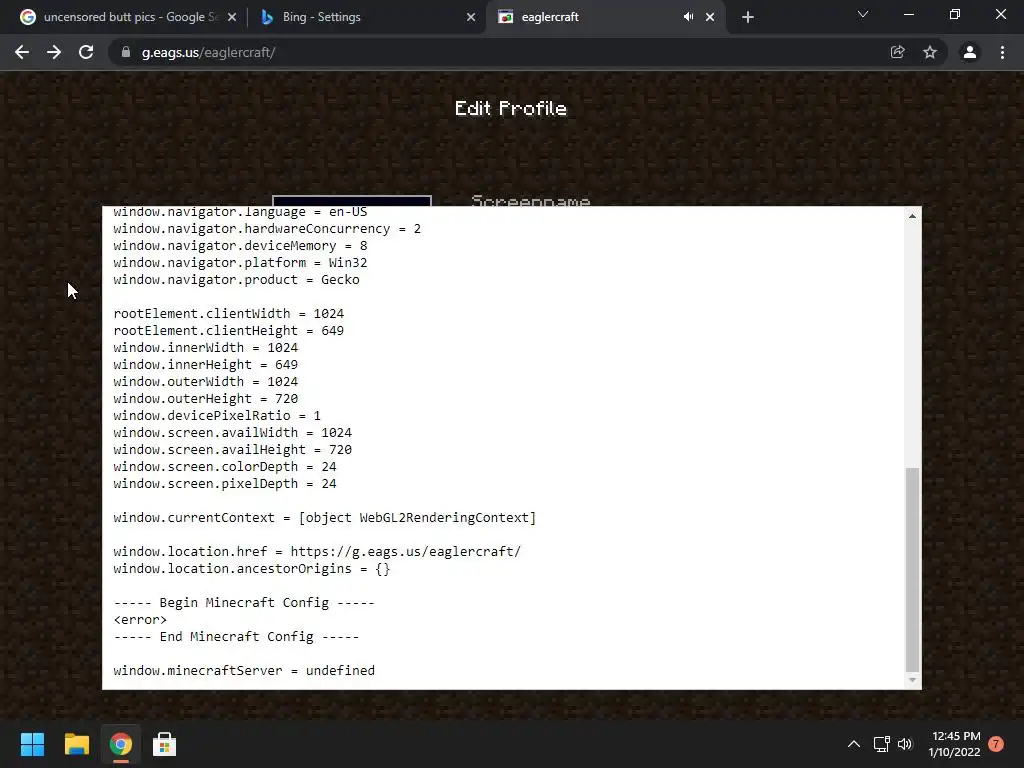This screenshot has height=768, width=1024.
Task: Click the Chrome icon in the taskbar
Action: 121,744
